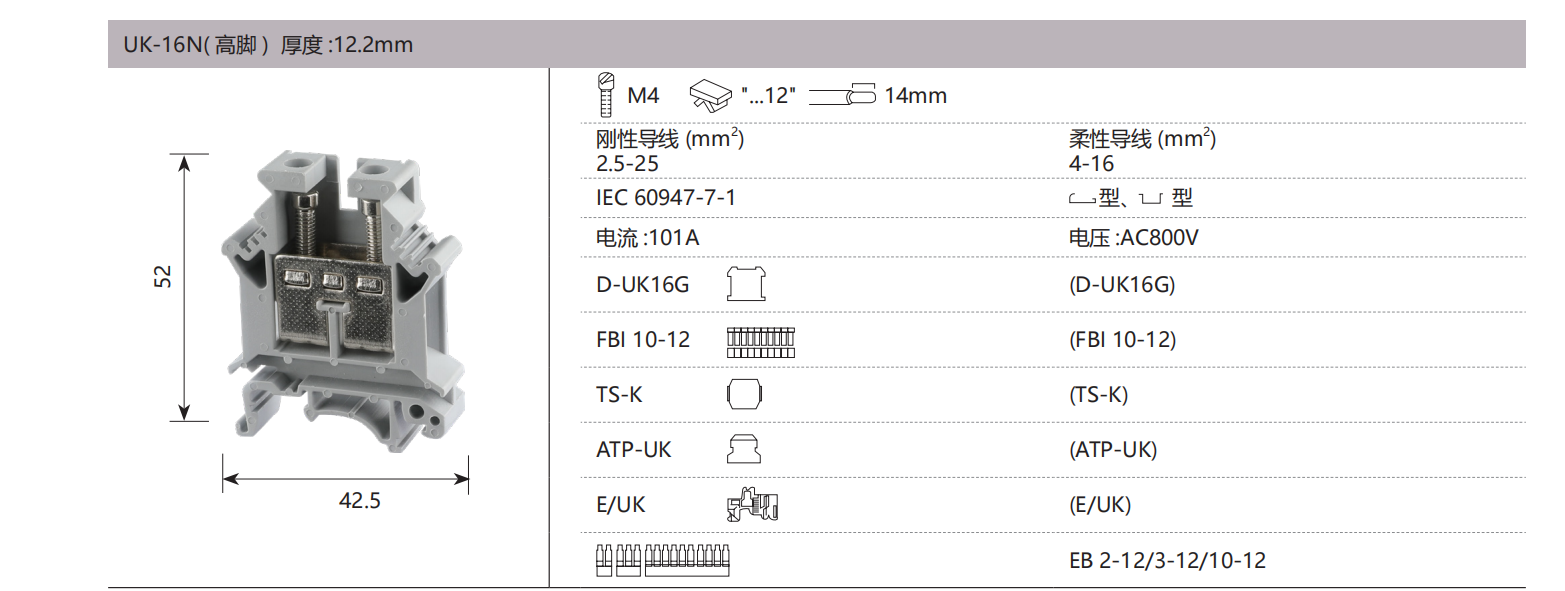Click the 42.5 width dimension label
Screen dimensions: 1565x591
(359, 501)
